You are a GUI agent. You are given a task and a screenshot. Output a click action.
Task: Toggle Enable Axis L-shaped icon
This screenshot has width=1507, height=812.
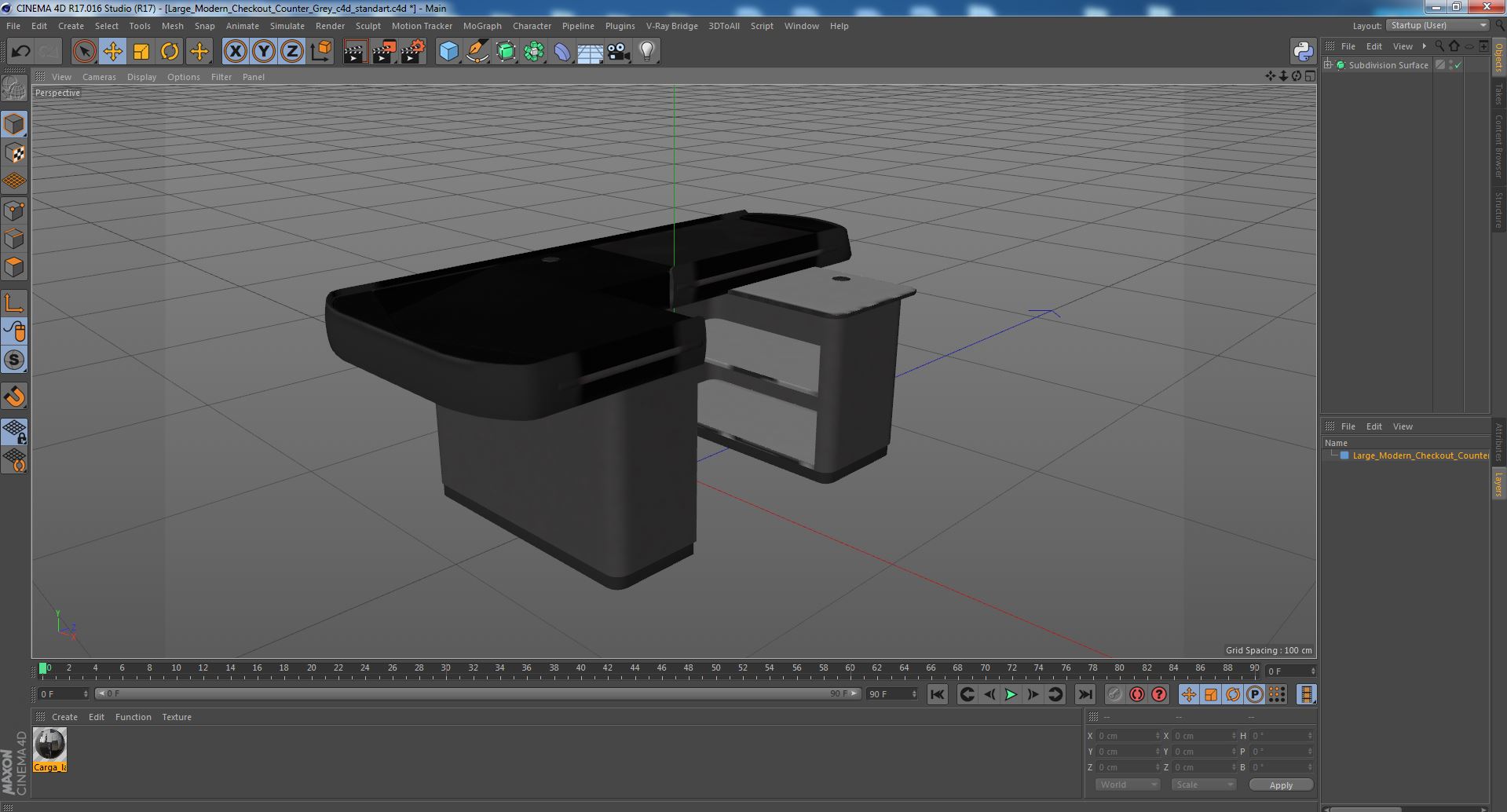(15, 303)
